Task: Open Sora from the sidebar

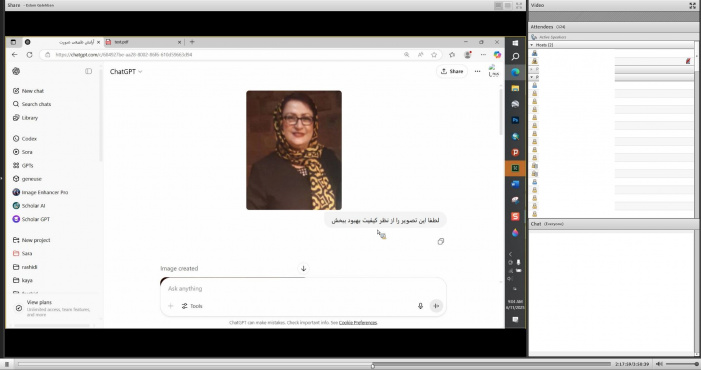Action: pyautogui.click(x=23, y=152)
